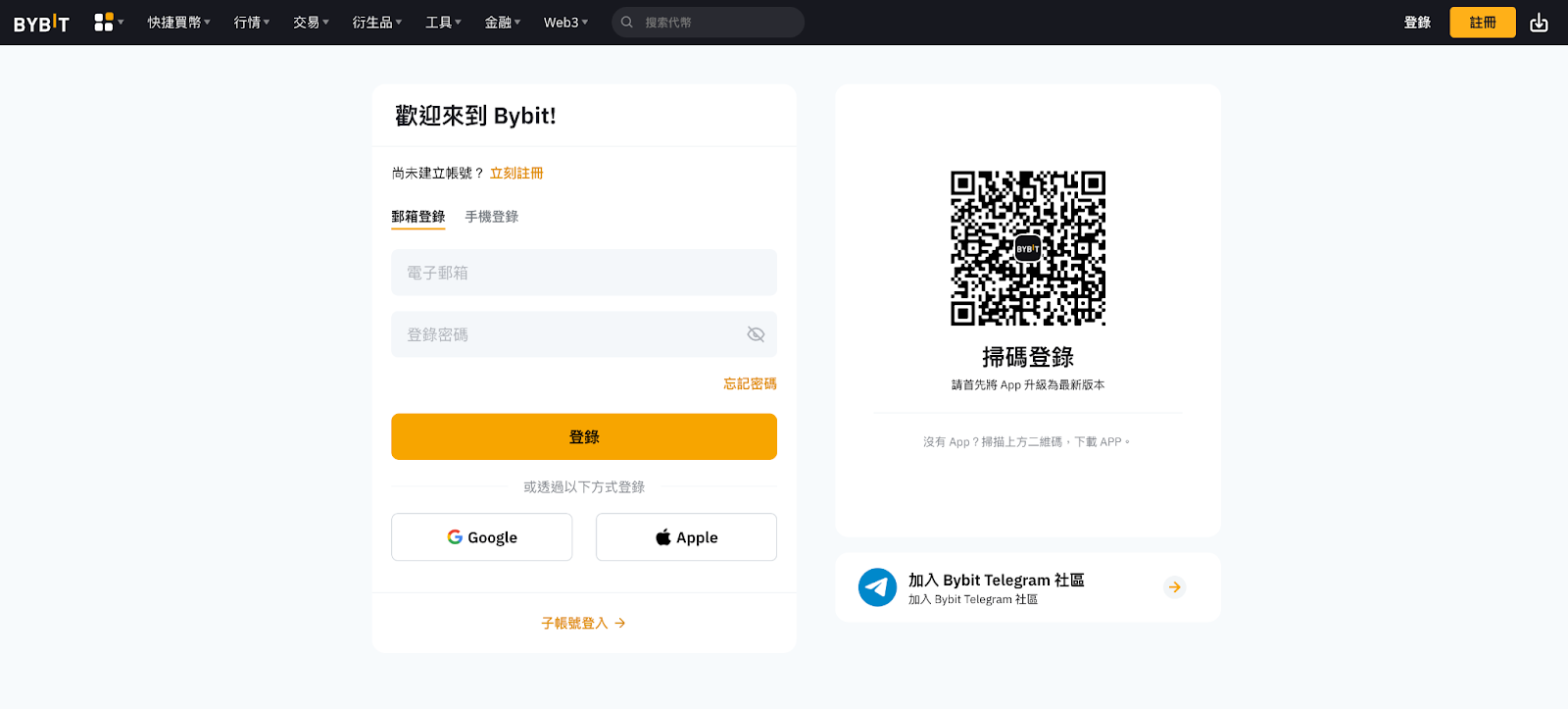Image resolution: width=1568 pixels, height=709 pixels.
Task: Click the download app icon in header
Action: click(x=1539, y=23)
